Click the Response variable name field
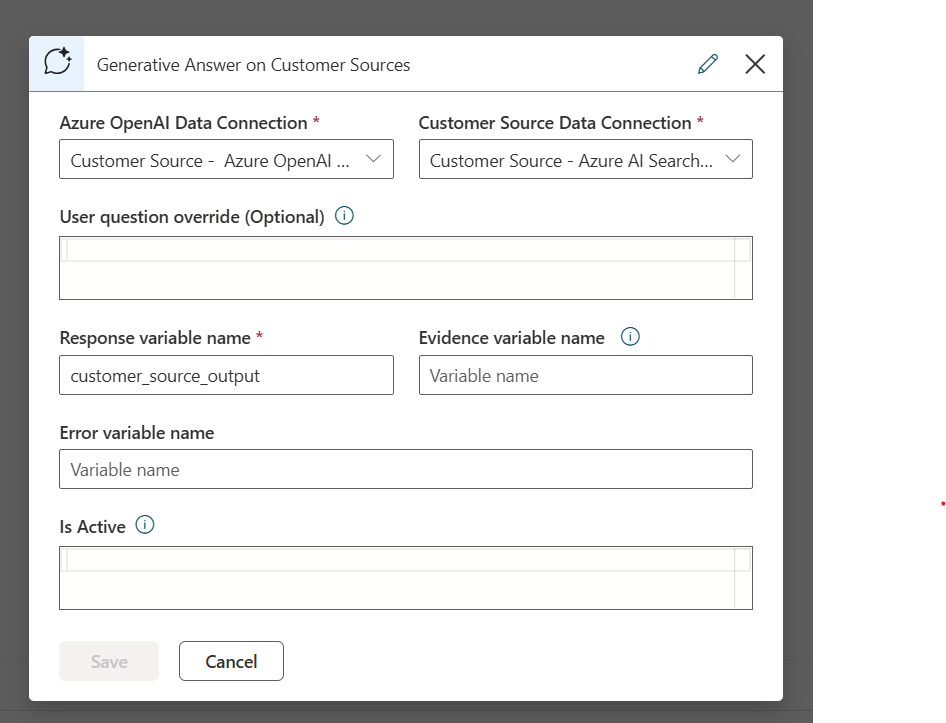 (226, 375)
